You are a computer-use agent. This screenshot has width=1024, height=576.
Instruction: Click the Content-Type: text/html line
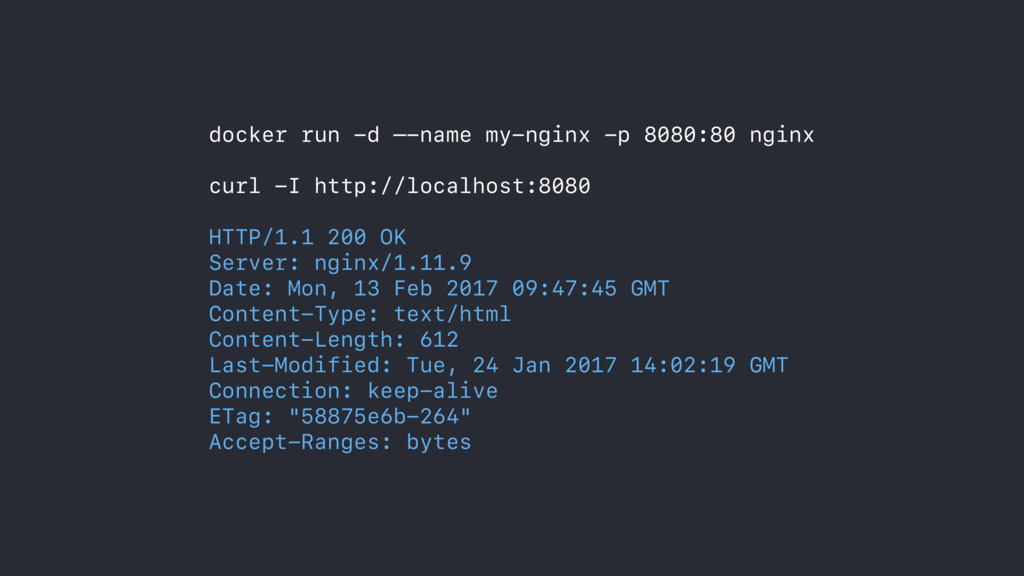click(360, 314)
